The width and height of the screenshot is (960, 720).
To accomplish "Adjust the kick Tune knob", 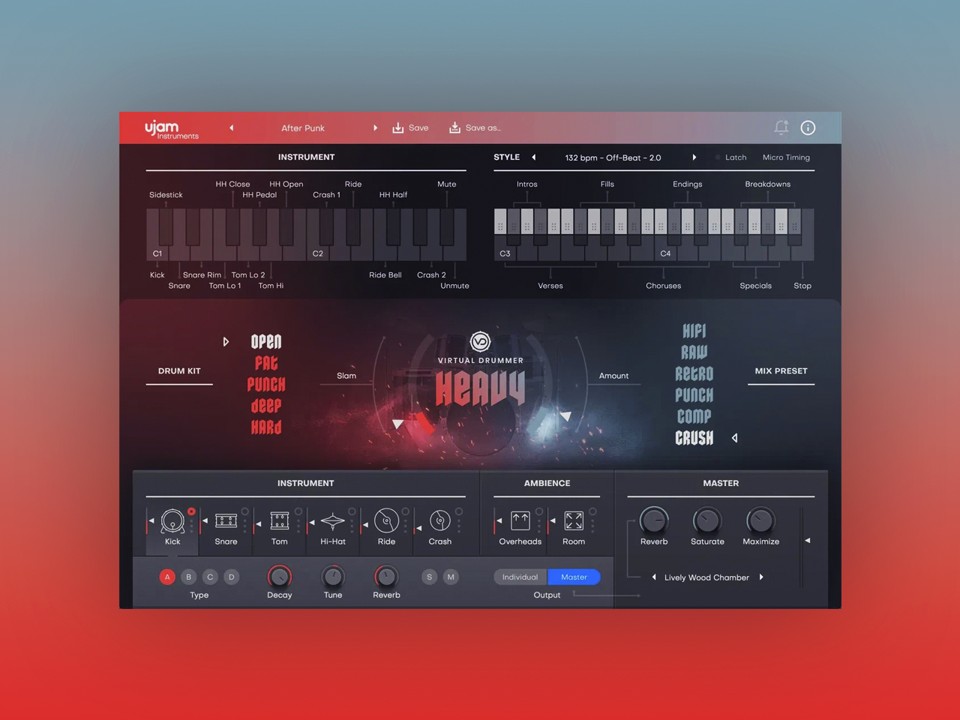I will tap(332, 577).
